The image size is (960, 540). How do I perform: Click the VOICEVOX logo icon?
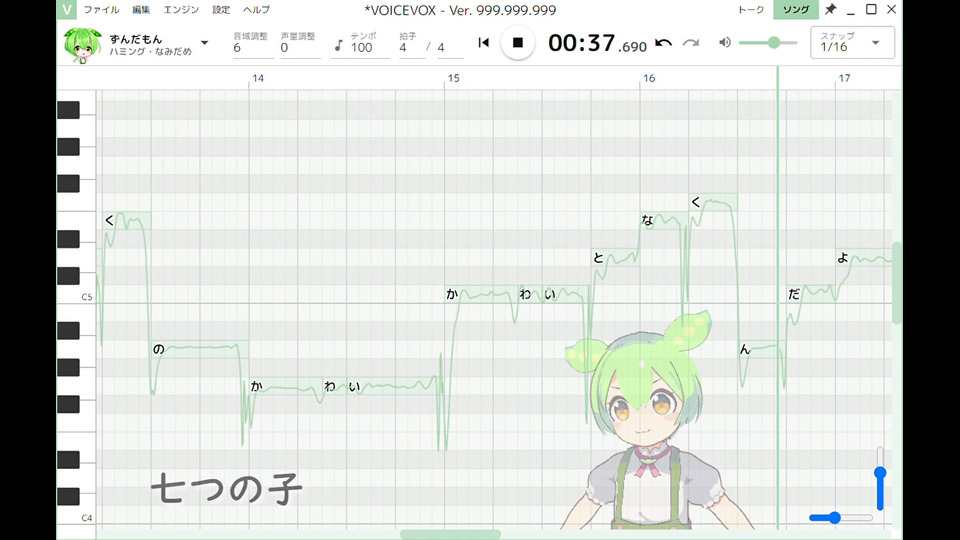coord(67,9)
